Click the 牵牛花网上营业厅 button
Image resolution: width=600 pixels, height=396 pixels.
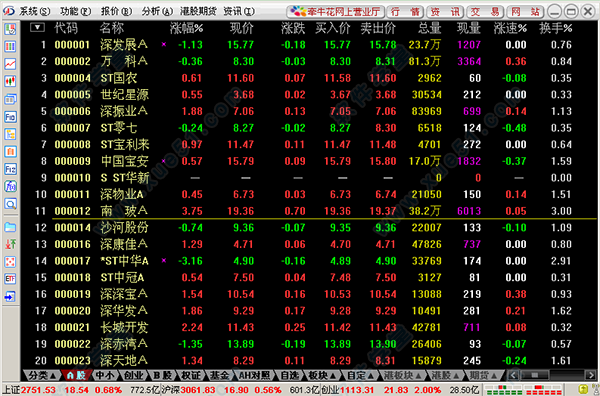[336, 11]
